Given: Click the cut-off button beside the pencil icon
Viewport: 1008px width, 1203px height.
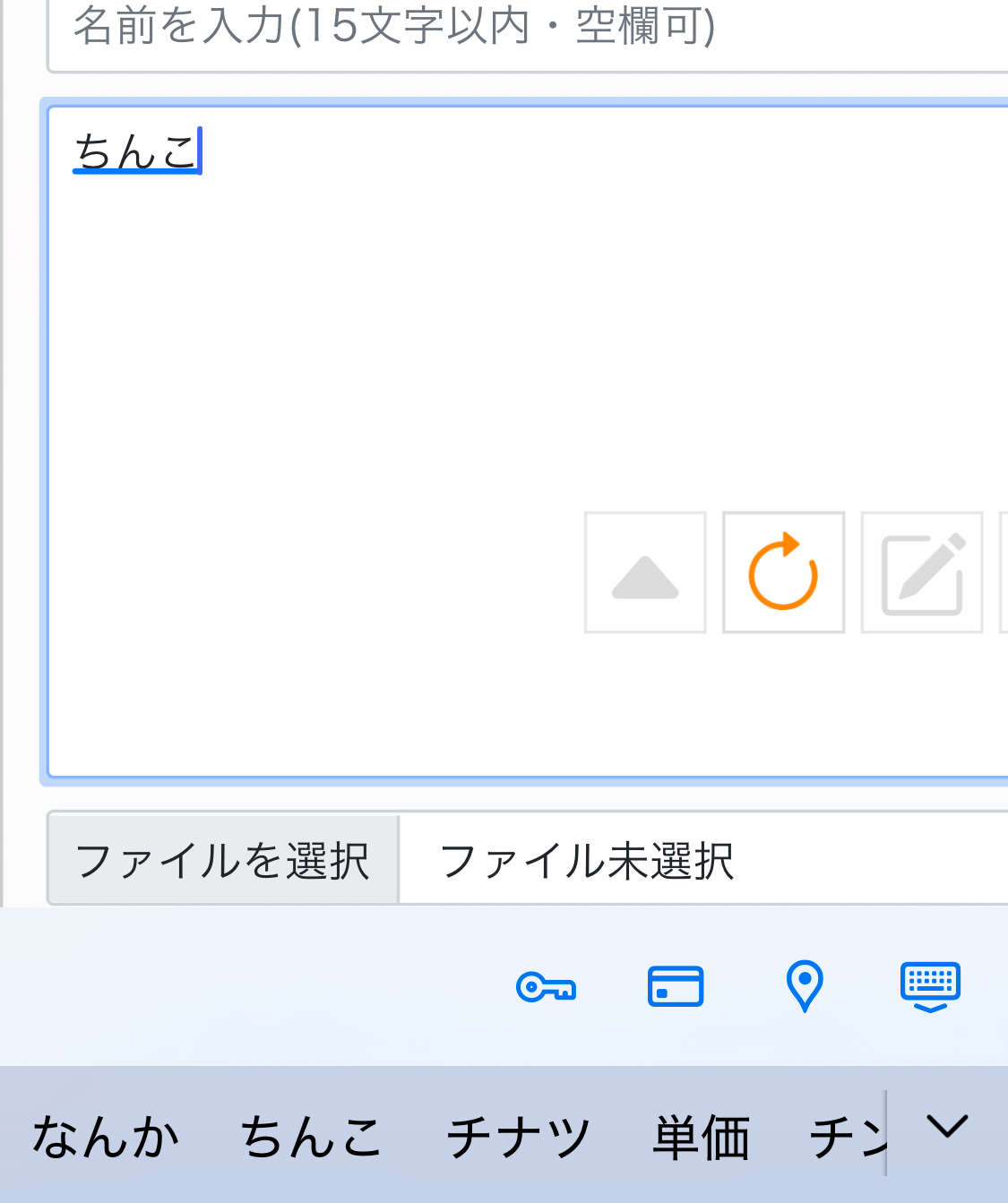Looking at the screenshot, I should 1004,572.
